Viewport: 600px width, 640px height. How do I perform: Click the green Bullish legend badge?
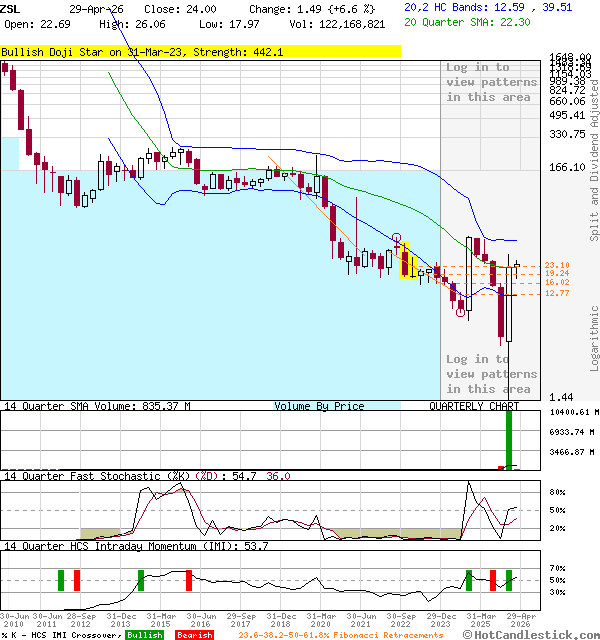[145, 634]
